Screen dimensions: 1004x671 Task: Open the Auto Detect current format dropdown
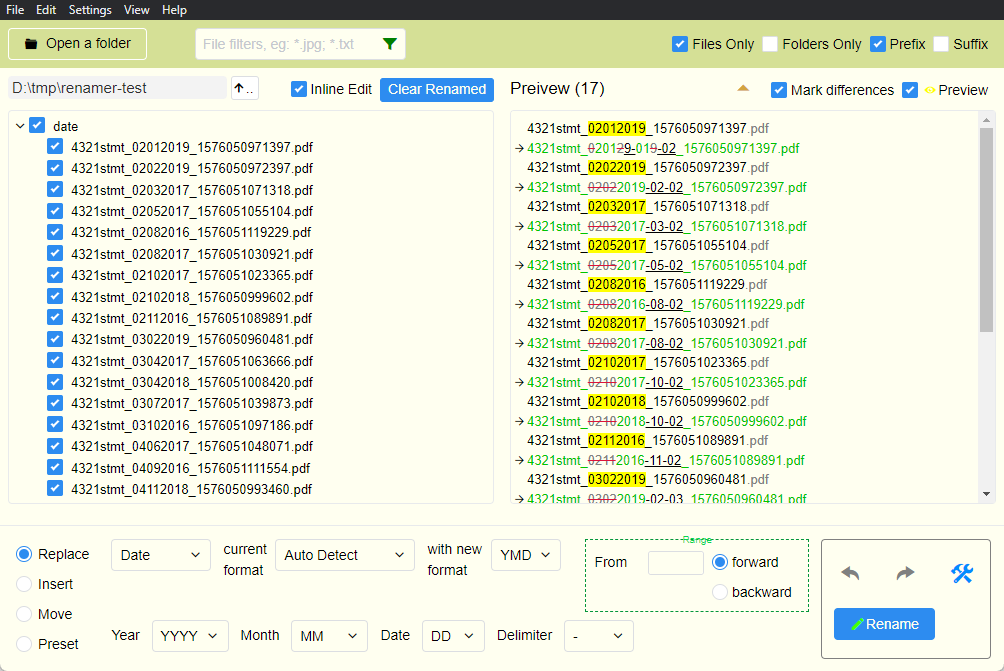(x=345, y=555)
